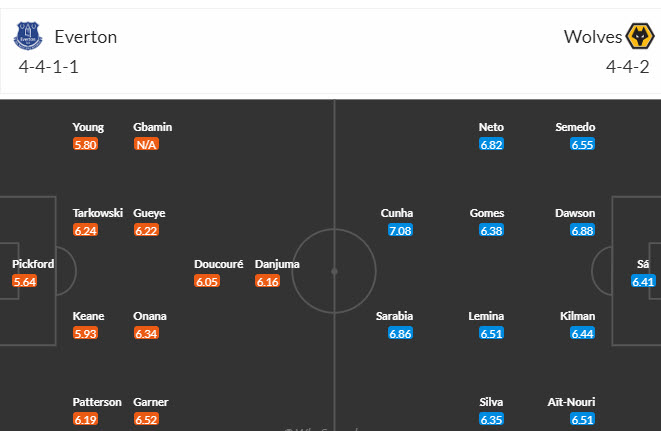This screenshot has height=431, width=661.
Task: Click Gbamin's N/A rating badge
Action: click(146, 144)
